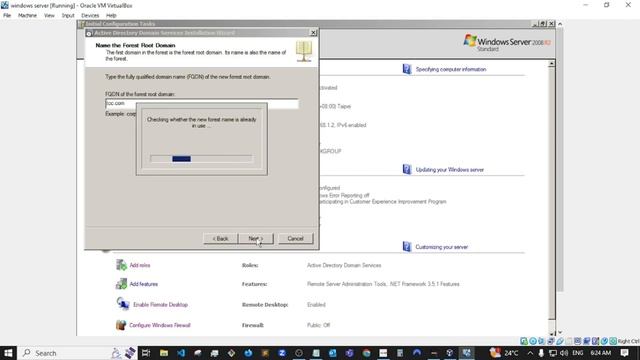Click the scroll-up arrow of Initial Configuration Tasks
The image size is (640, 360).
click(x=551, y=64)
